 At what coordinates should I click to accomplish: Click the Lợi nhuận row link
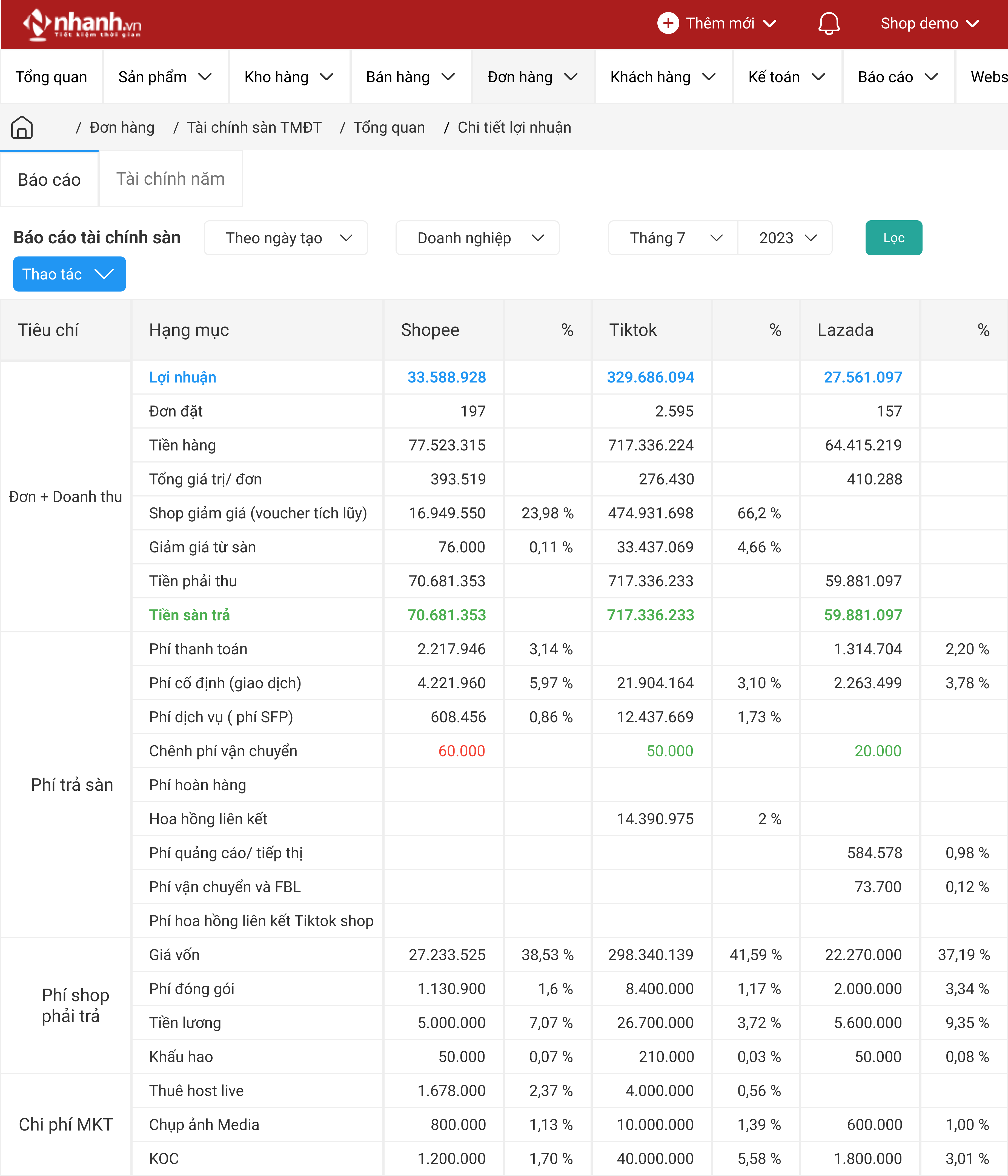(182, 378)
